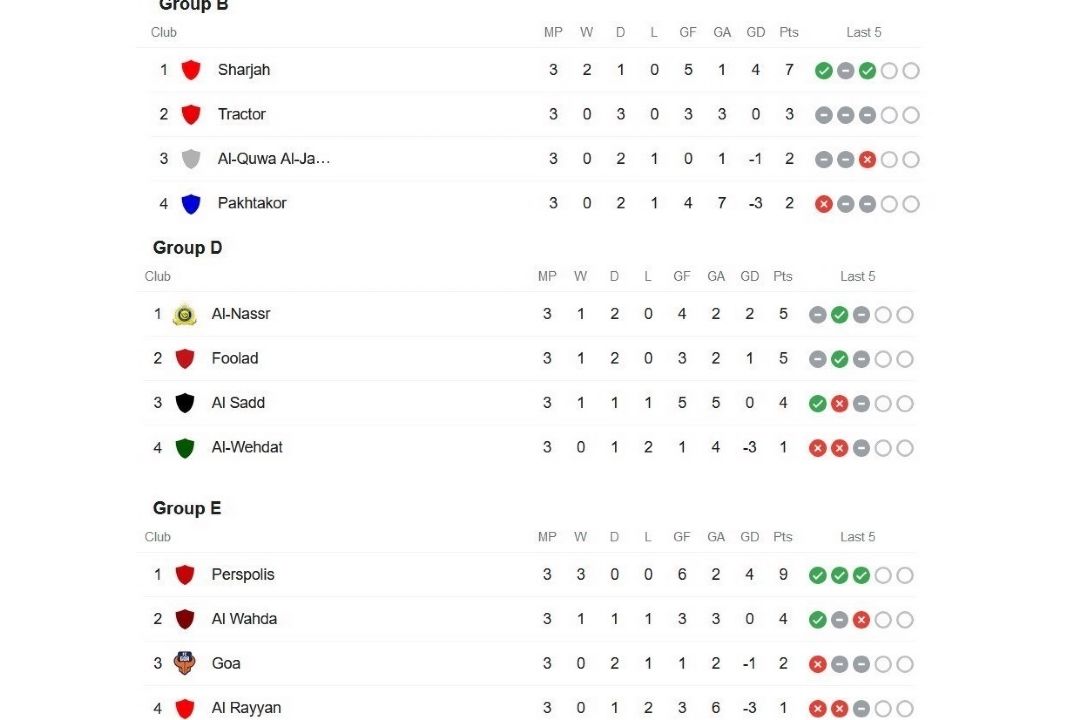Viewport: 1080px width, 720px height.
Task: Open the Perspolis team link
Action: pos(243,575)
